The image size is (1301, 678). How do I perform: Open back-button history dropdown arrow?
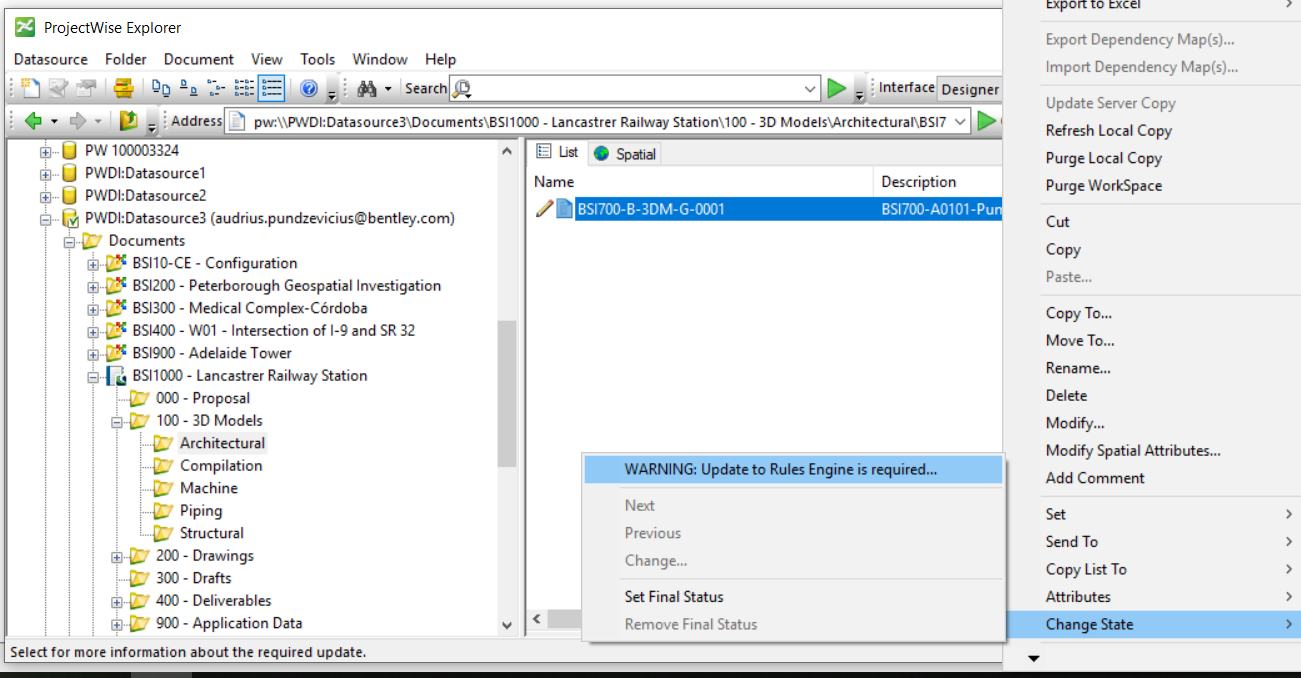(54, 121)
